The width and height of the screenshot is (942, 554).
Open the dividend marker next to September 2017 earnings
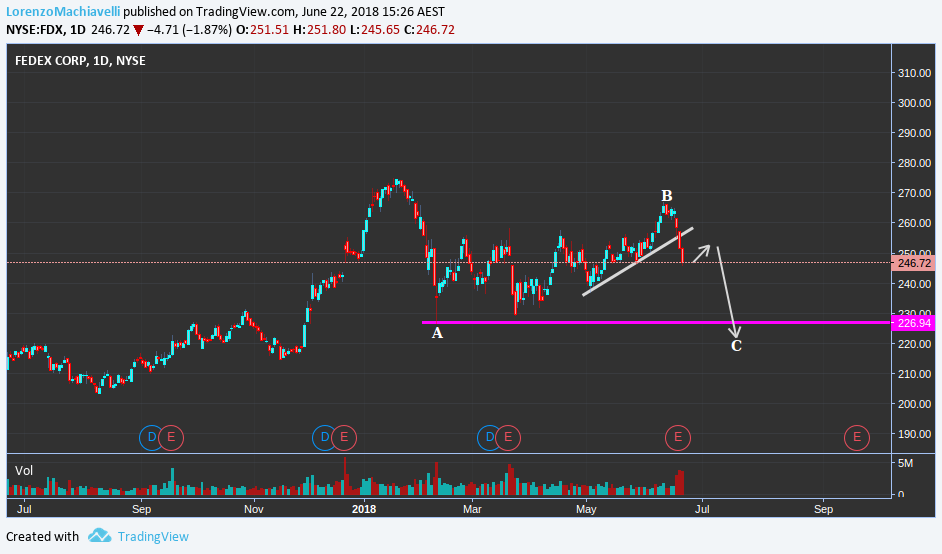151,437
